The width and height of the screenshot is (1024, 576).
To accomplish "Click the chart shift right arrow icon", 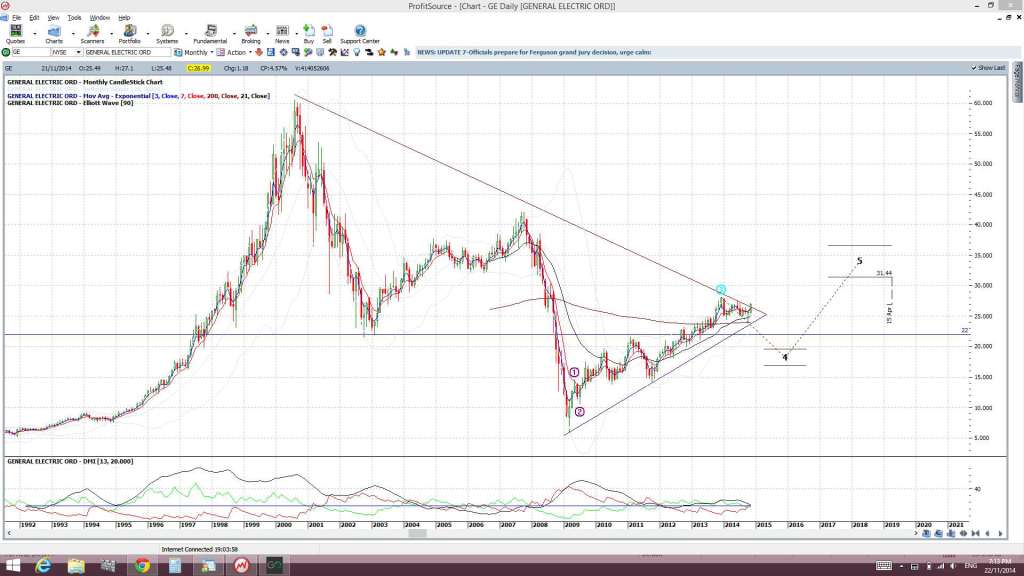I will [x=1000, y=533].
